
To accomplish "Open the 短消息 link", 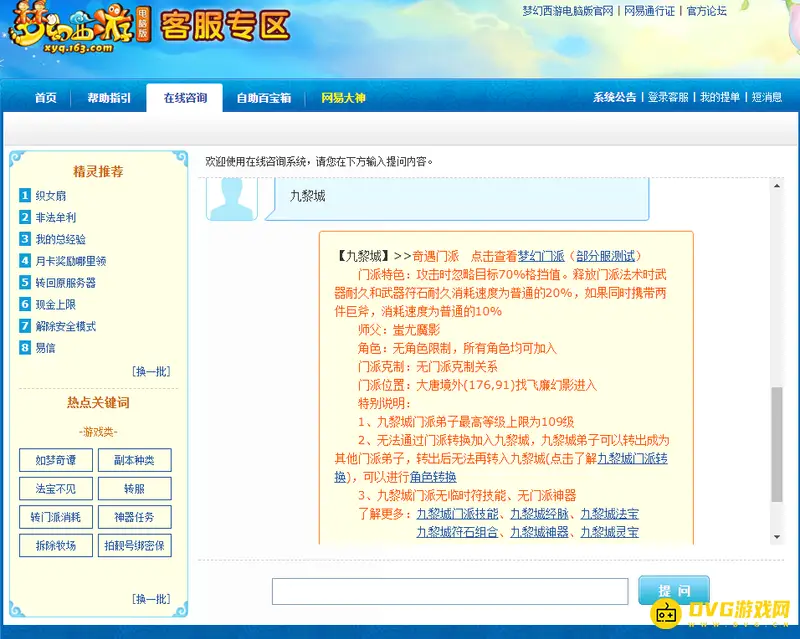I will point(766,97).
